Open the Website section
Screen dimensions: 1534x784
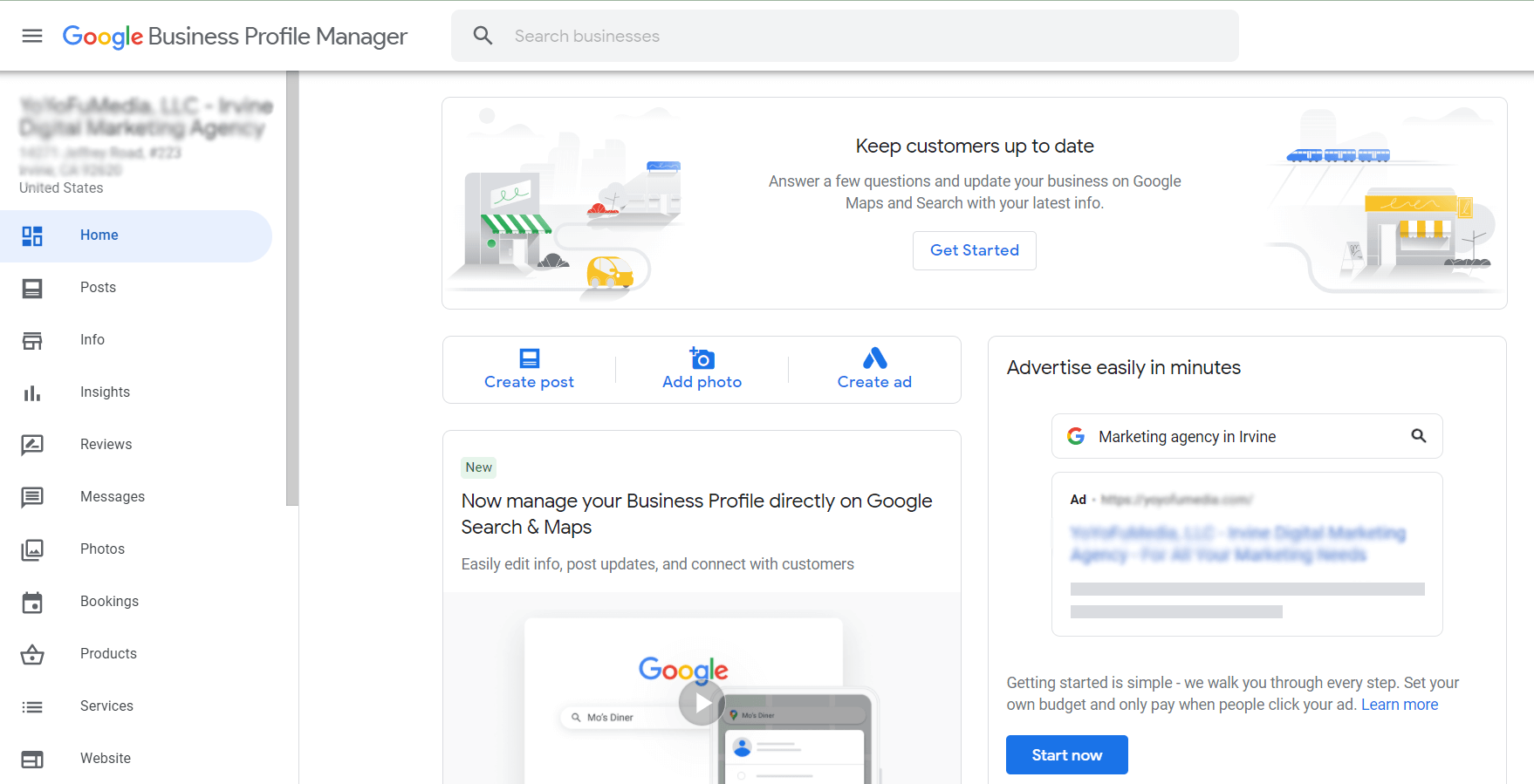coord(106,759)
